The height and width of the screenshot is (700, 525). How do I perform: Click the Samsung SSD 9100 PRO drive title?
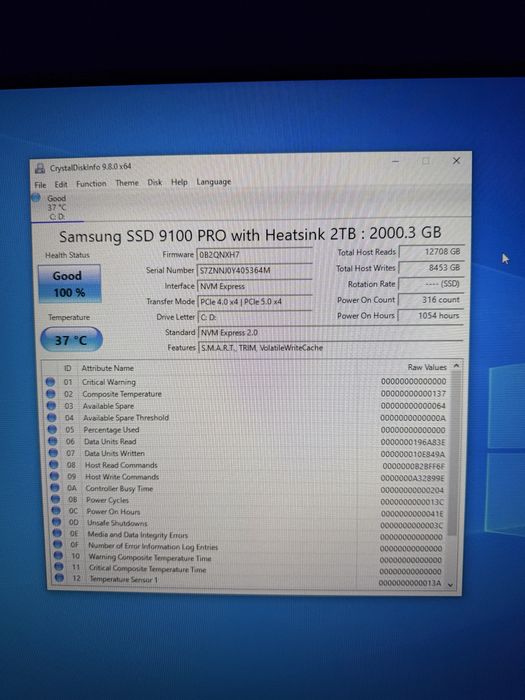pyautogui.click(x=250, y=234)
